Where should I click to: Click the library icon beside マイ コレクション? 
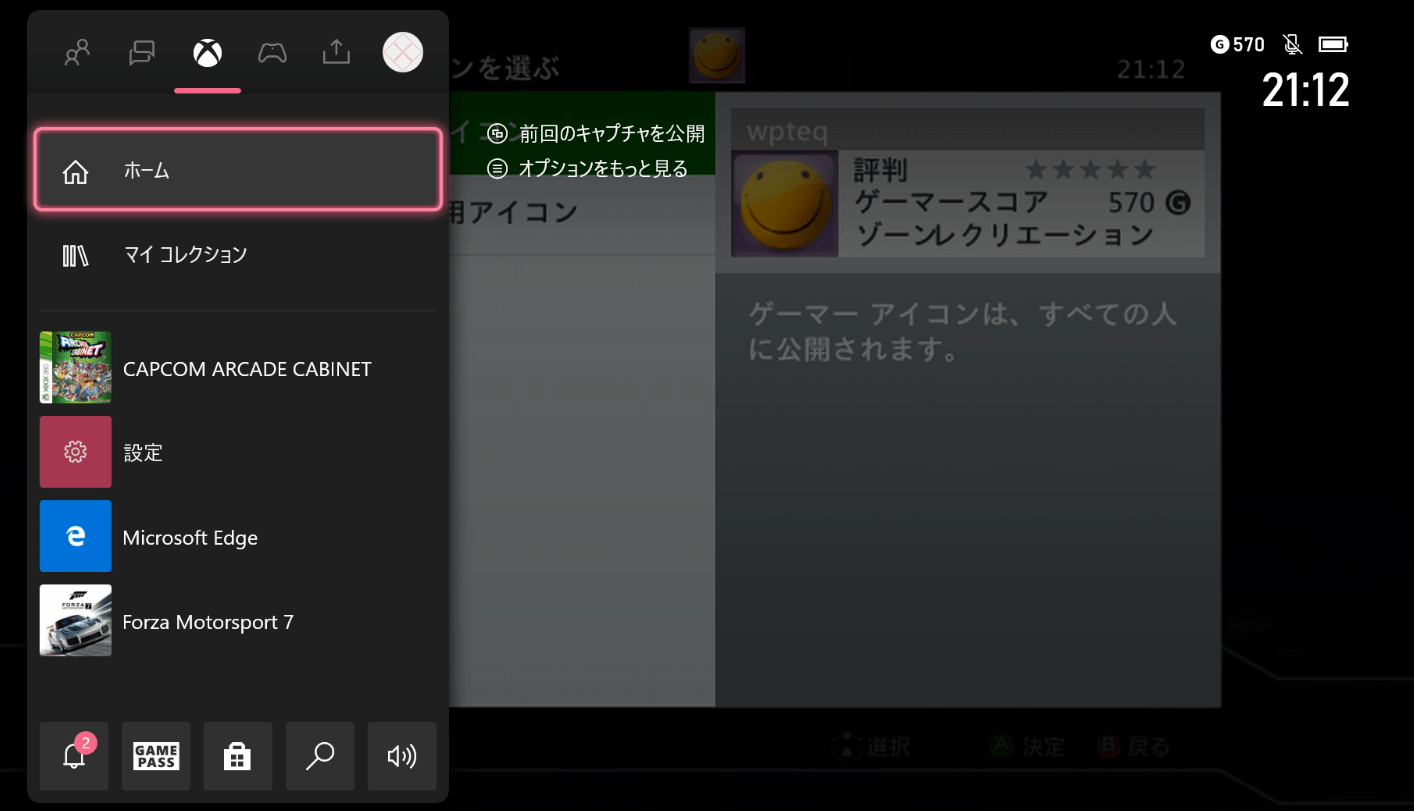click(x=76, y=255)
